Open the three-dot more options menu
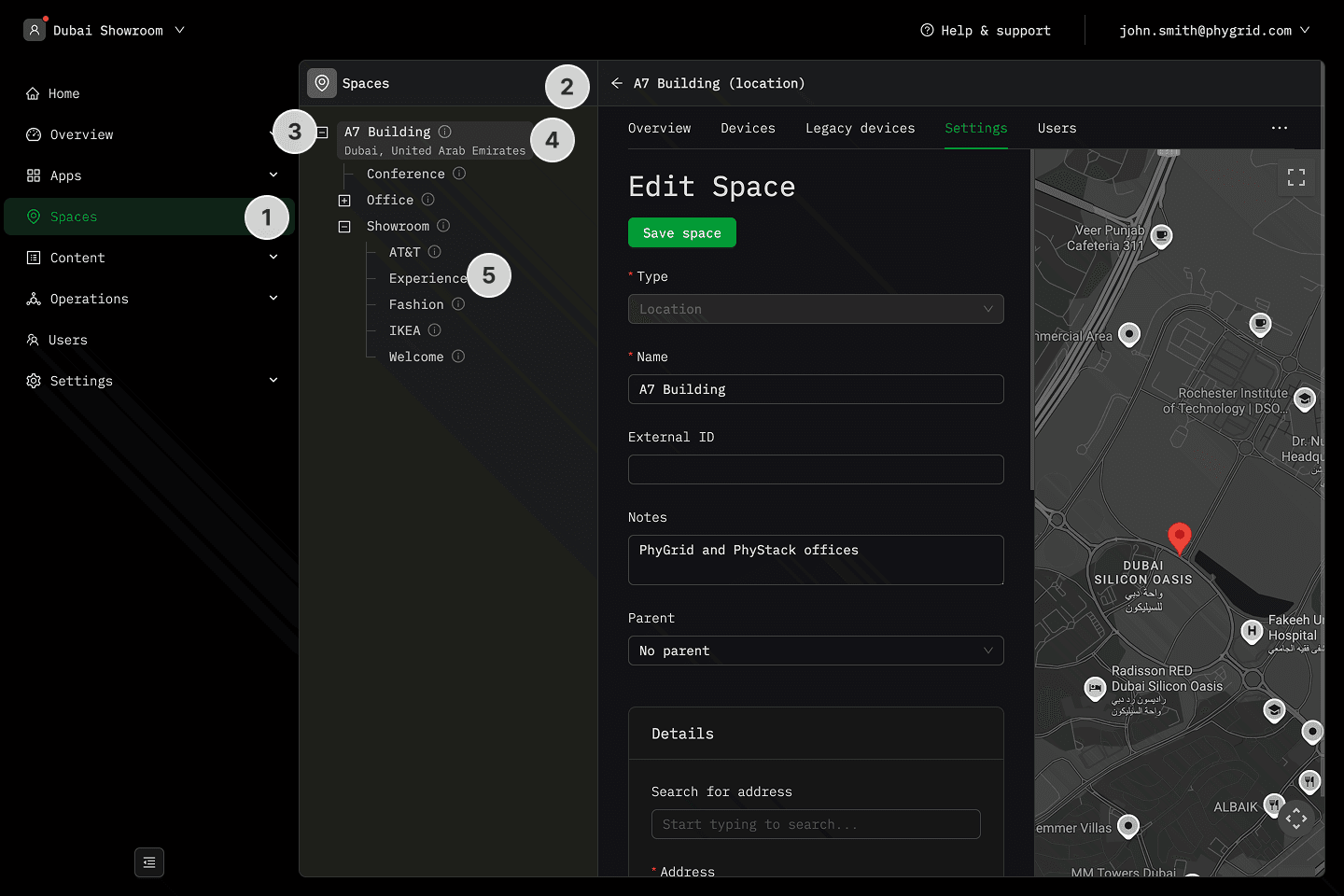The image size is (1344, 896). (1280, 128)
